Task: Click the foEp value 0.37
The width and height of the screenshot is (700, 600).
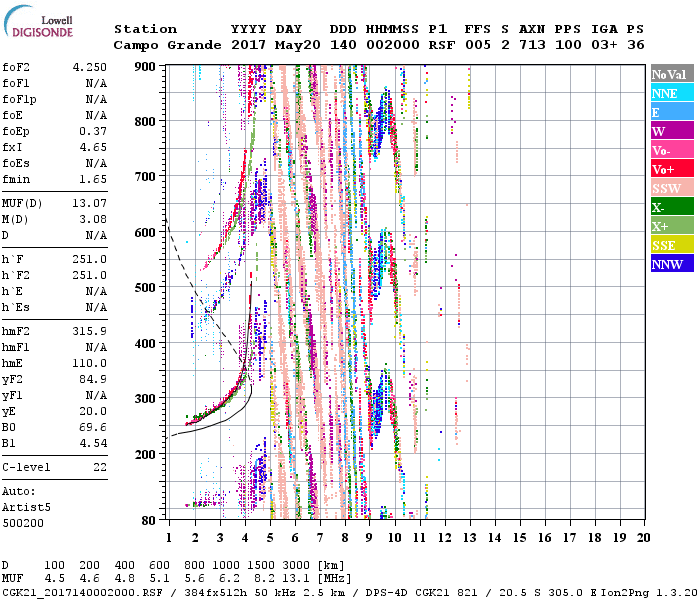Action: [93, 131]
